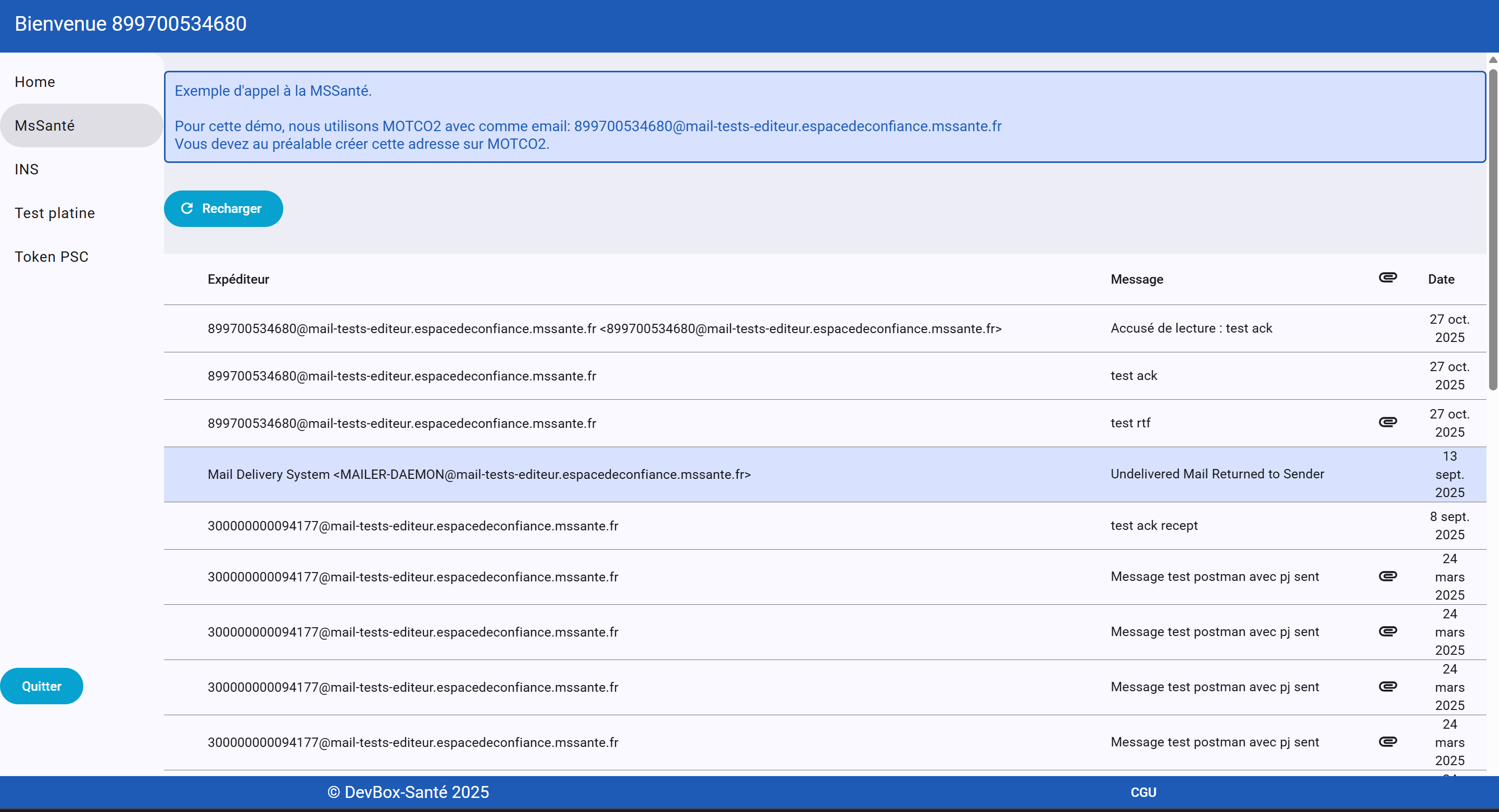This screenshot has height=812, width=1499.
Task: Click the vertical scrollbar thumb
Action: coord(1493,230)
